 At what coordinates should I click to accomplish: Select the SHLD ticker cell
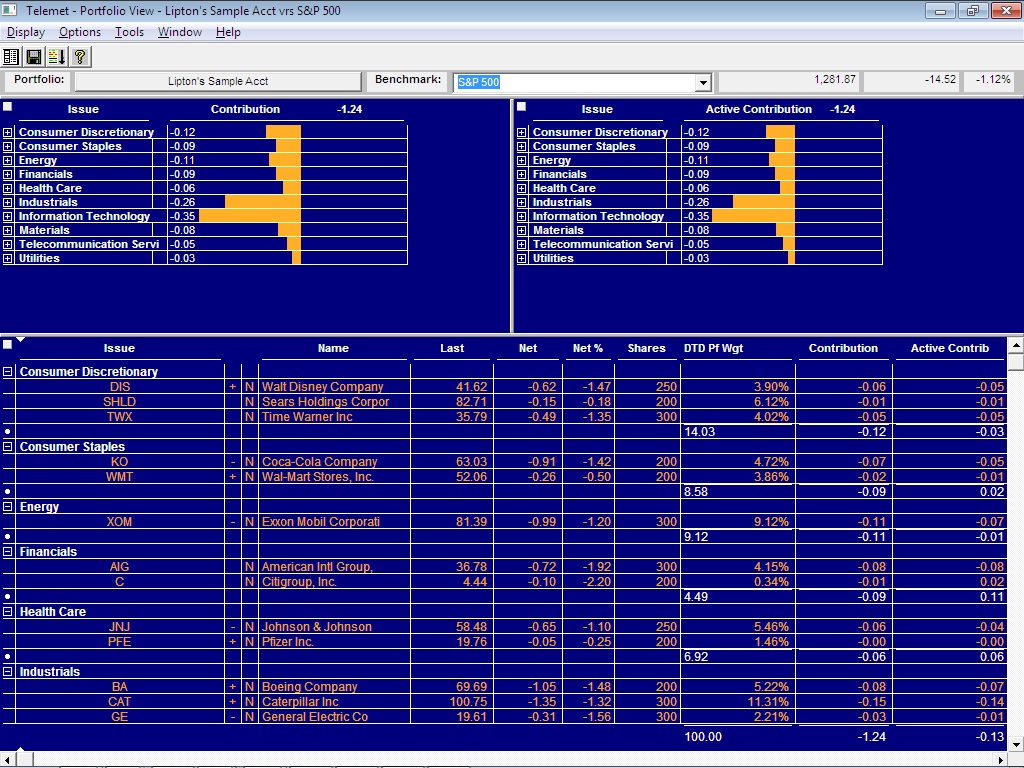[120, 402]
